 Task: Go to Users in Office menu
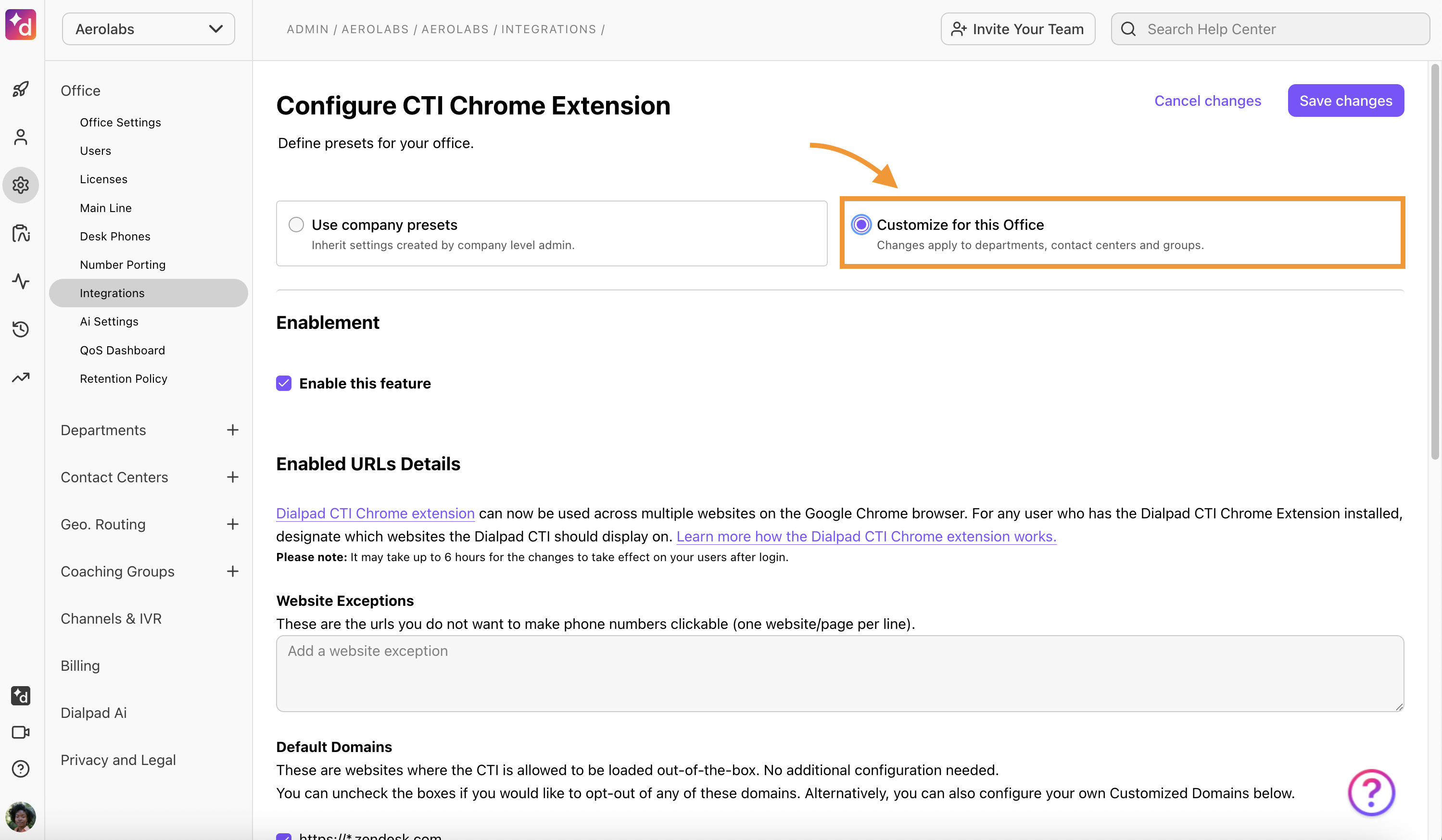tap(96, 150)
